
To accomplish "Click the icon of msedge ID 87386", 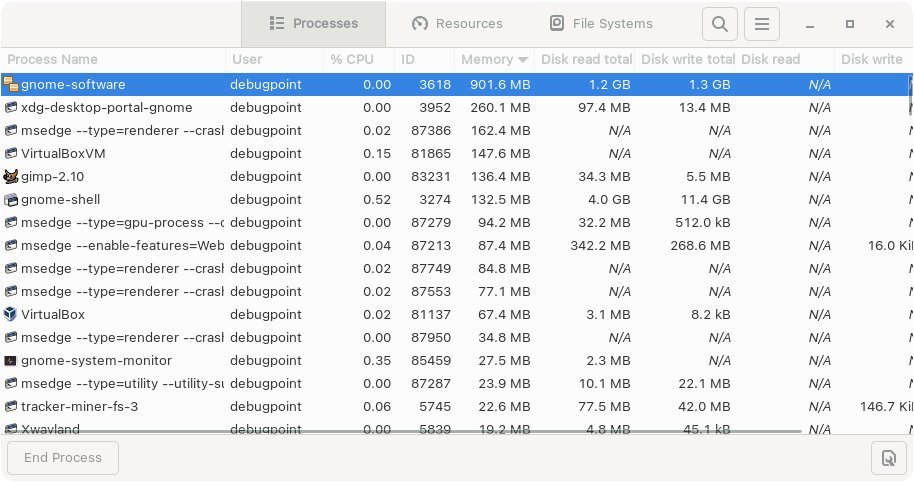I will 10,131.
